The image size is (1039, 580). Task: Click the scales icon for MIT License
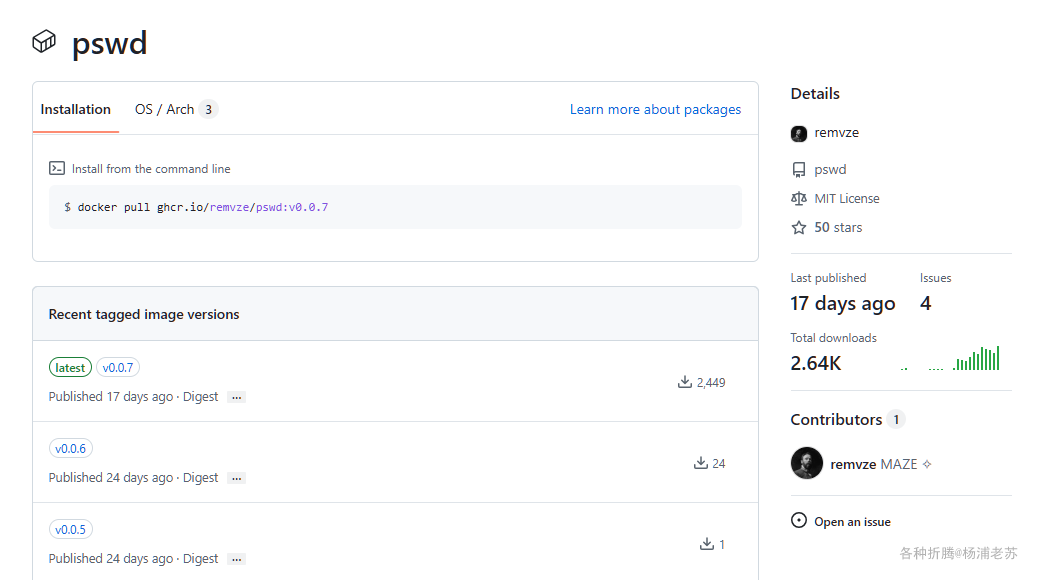coord(798,199)
